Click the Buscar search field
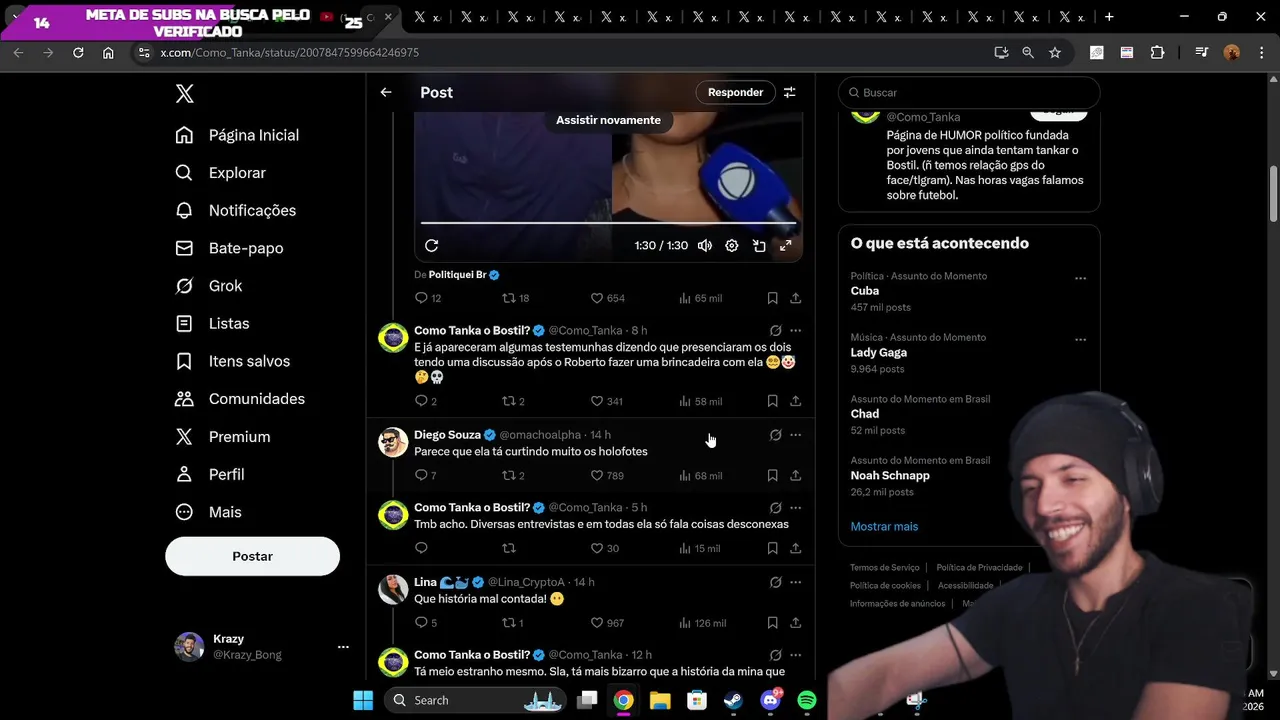 969,92
